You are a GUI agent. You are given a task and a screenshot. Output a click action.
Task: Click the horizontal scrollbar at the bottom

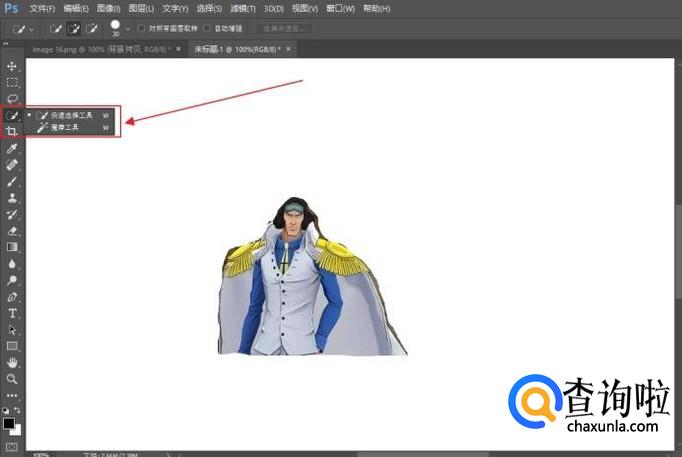[x=422, y=454]
